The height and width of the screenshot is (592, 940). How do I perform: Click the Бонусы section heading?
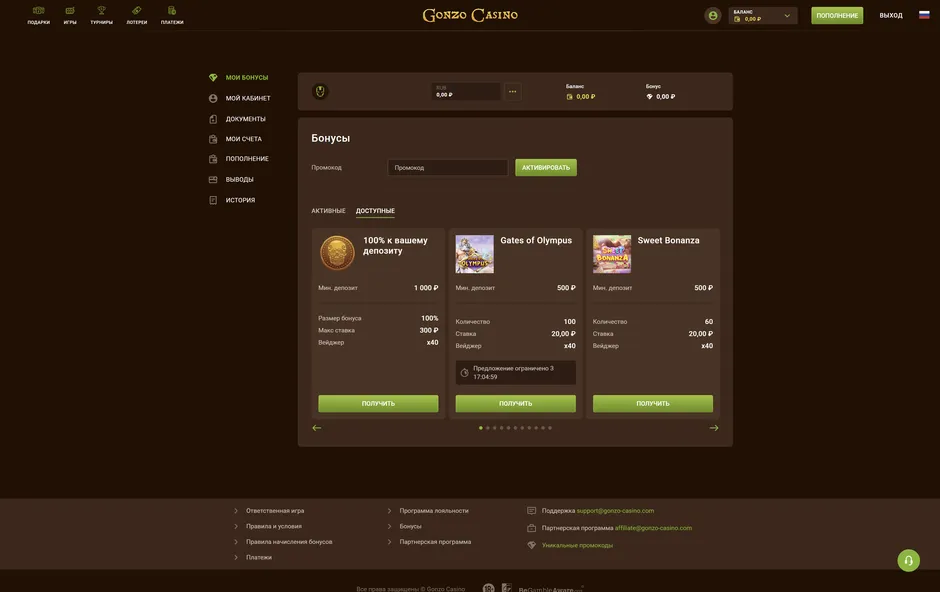pos(330,138)
